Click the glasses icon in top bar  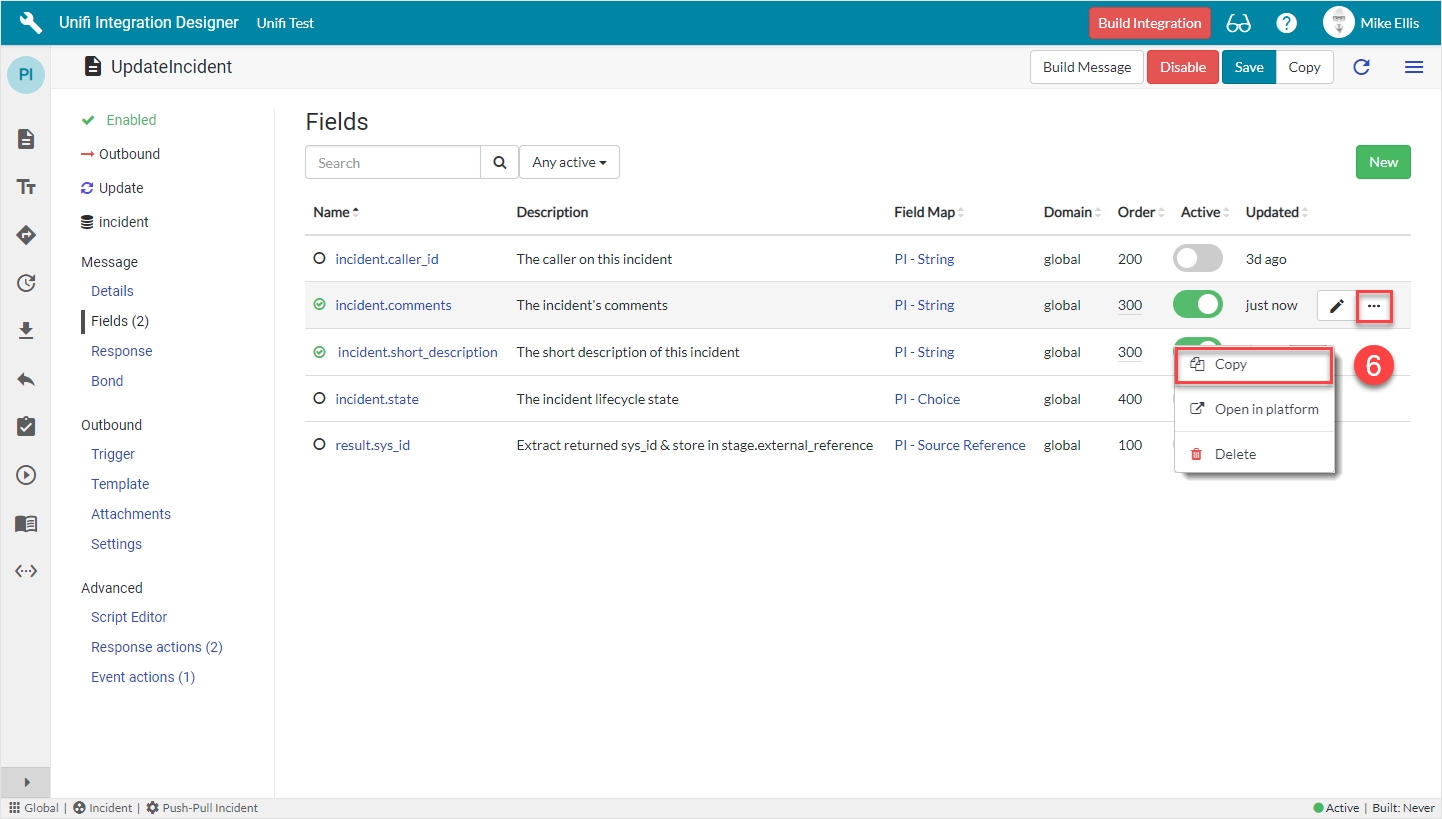point(1239,23)
